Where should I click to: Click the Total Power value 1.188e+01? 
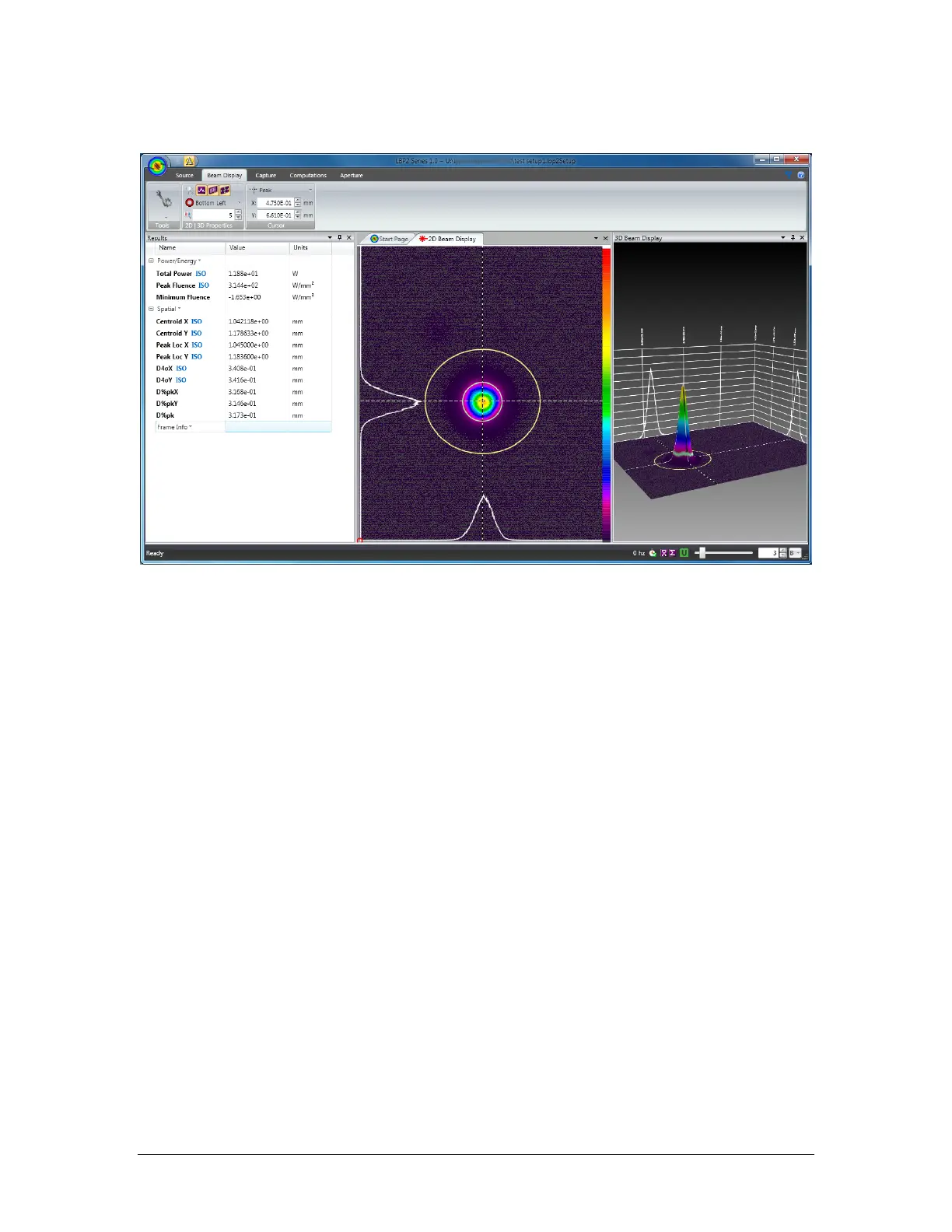[243, 274]
